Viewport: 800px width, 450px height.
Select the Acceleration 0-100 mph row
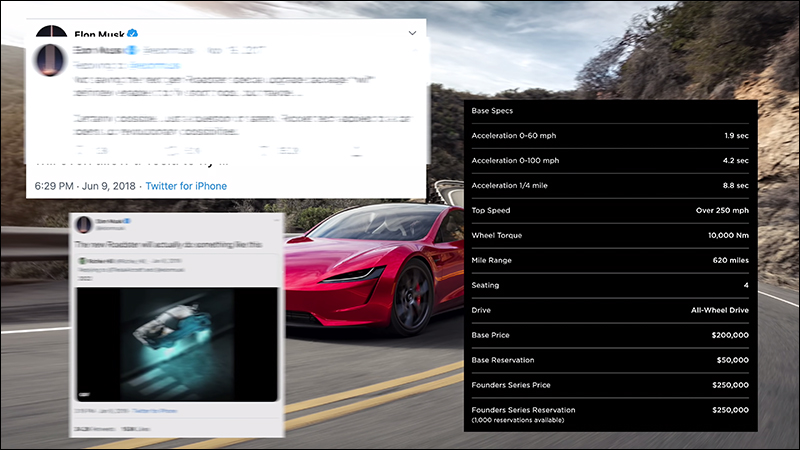click(x=610, y=161)
